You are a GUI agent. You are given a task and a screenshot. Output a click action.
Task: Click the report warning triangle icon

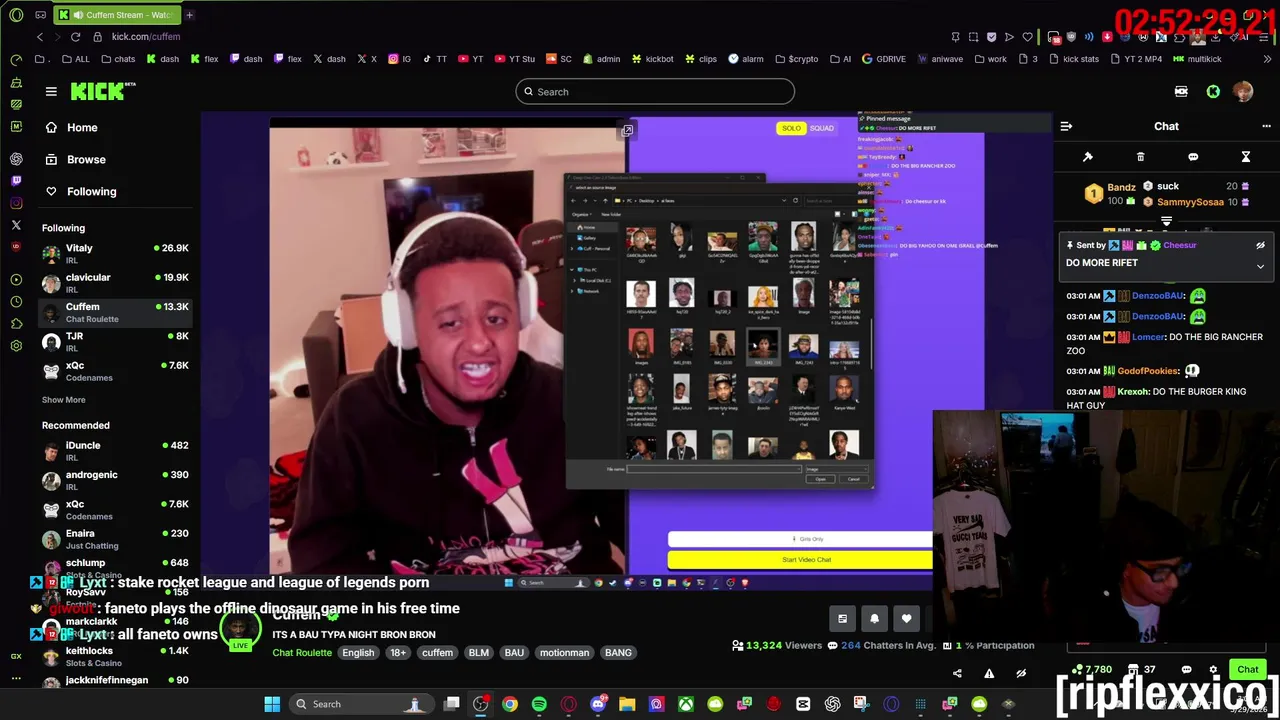pyautogui.click(x=989, y=674)
